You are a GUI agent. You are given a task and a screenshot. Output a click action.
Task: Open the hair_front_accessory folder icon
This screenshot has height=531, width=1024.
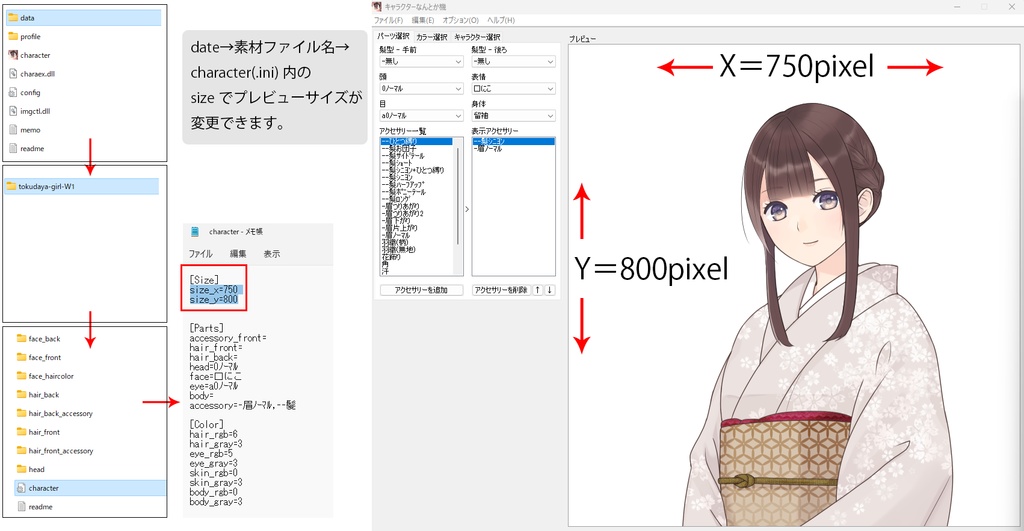21,450
